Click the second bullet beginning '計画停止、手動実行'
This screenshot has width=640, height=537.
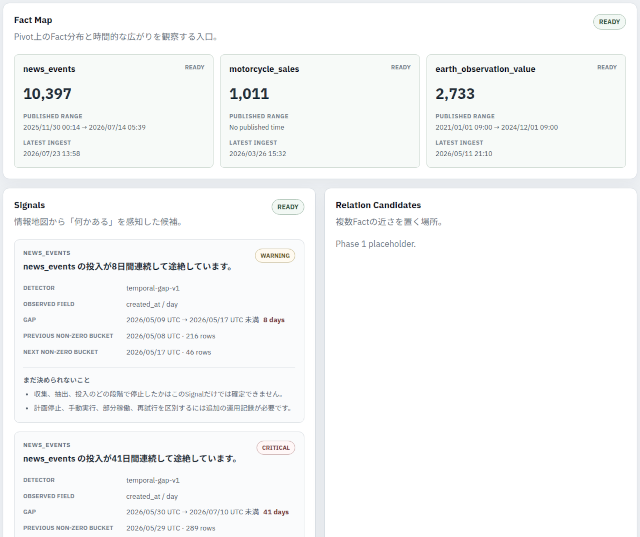pos(163,408)
